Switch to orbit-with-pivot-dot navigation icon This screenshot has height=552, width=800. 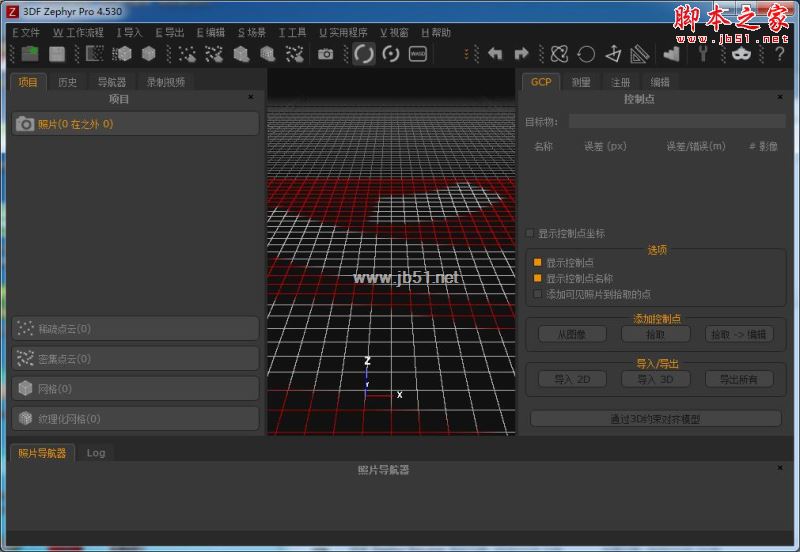391,54
